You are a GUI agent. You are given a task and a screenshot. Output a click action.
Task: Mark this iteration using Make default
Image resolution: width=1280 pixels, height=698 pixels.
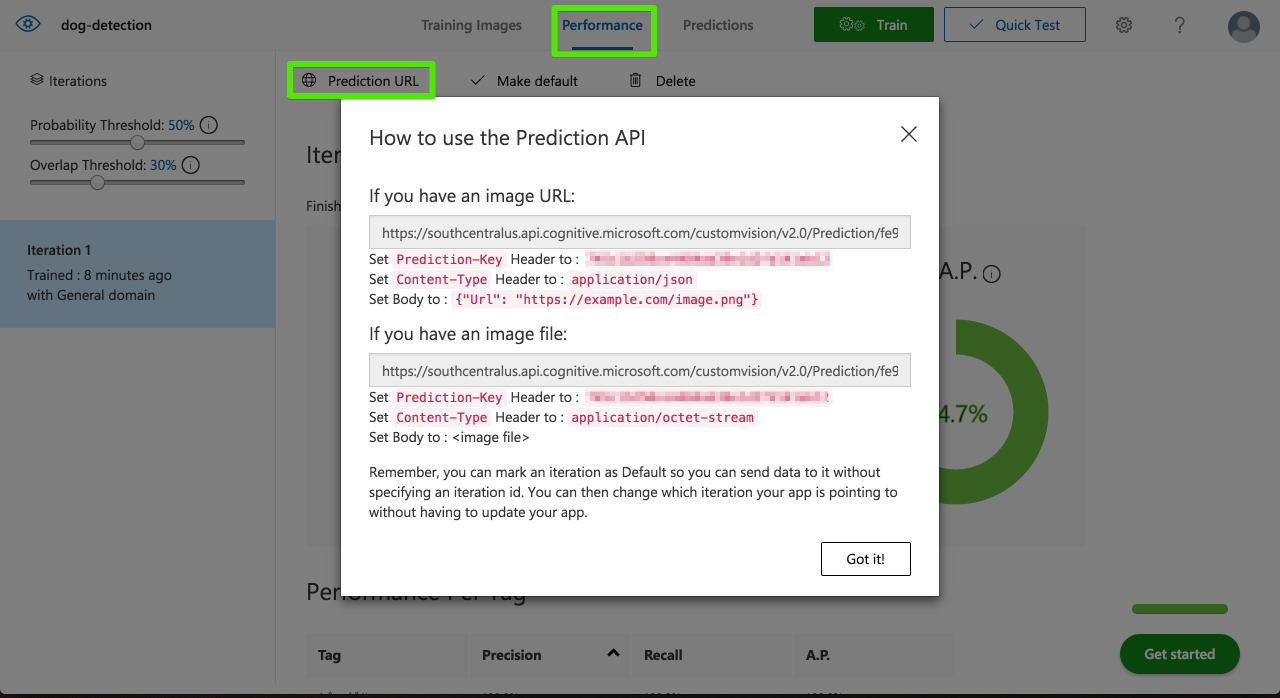pos(524,80)
